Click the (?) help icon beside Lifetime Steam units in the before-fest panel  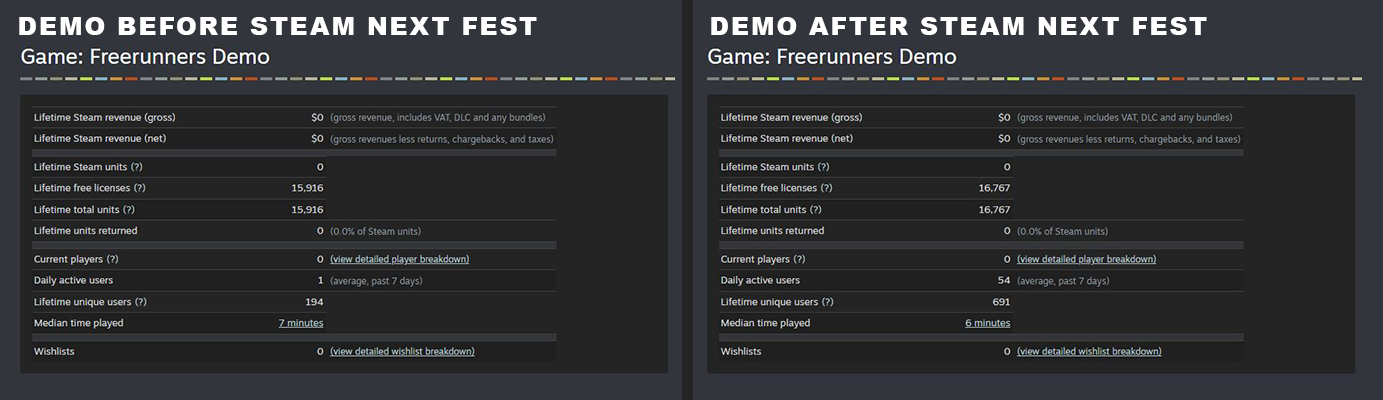tap(136, 167)
